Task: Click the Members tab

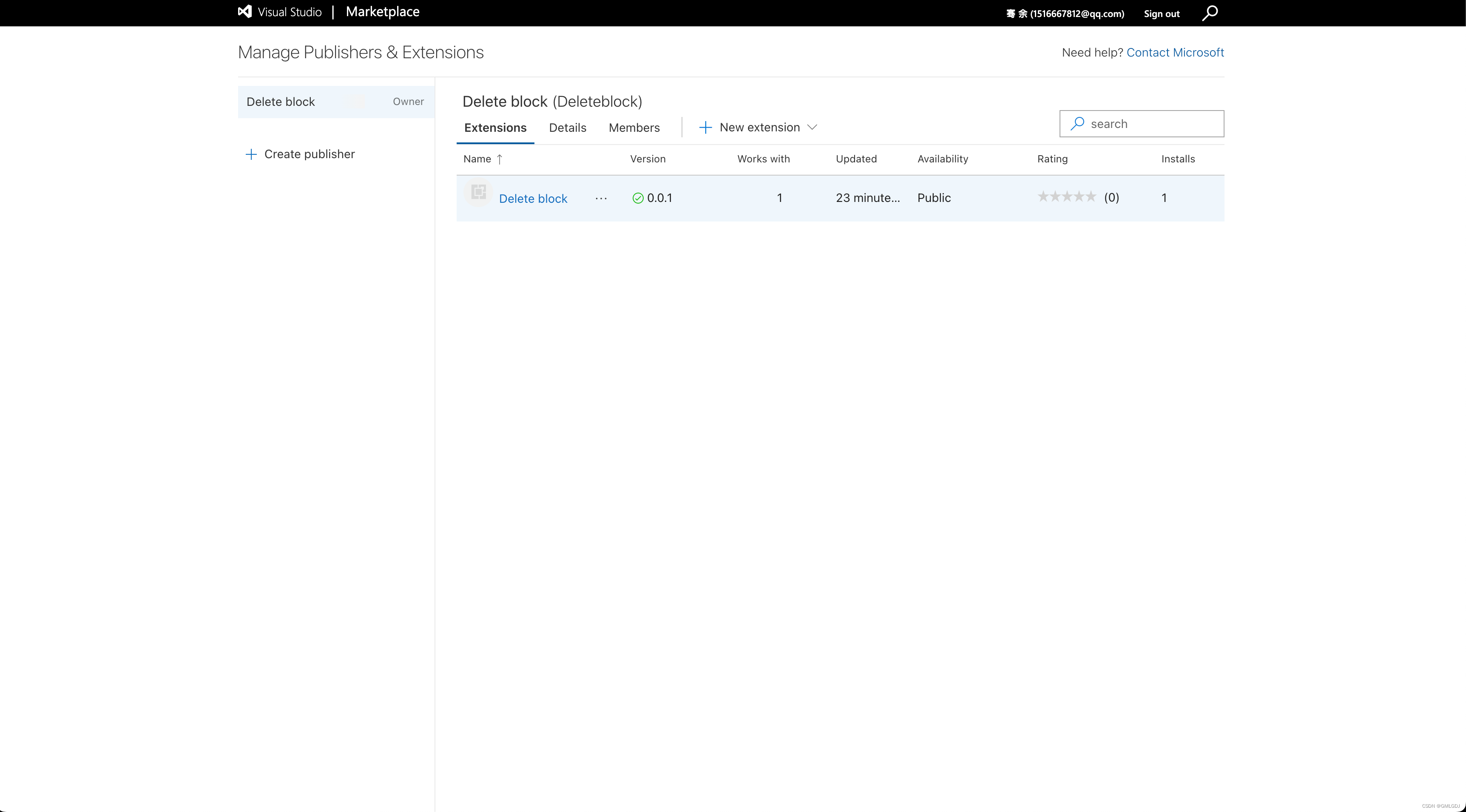Action: tap(634, 127)
